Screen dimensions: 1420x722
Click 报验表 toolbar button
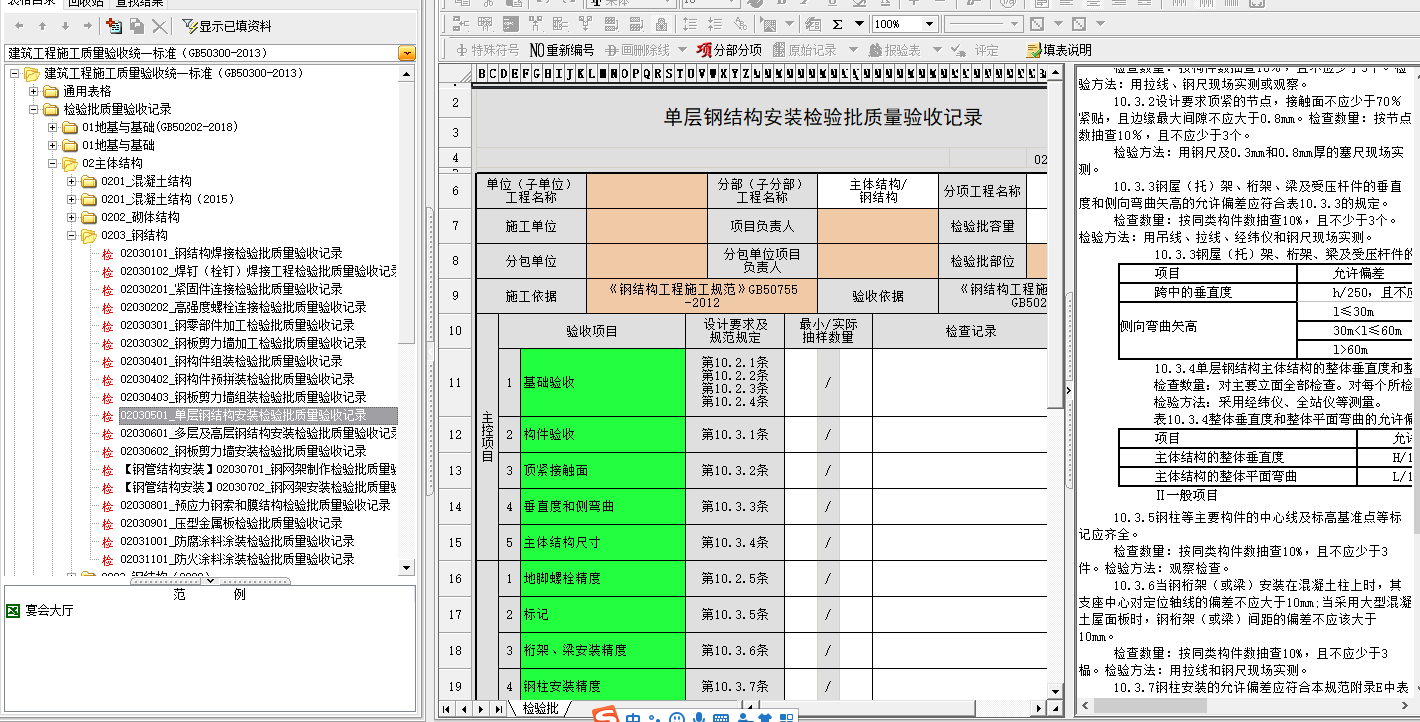click(896, 50)
